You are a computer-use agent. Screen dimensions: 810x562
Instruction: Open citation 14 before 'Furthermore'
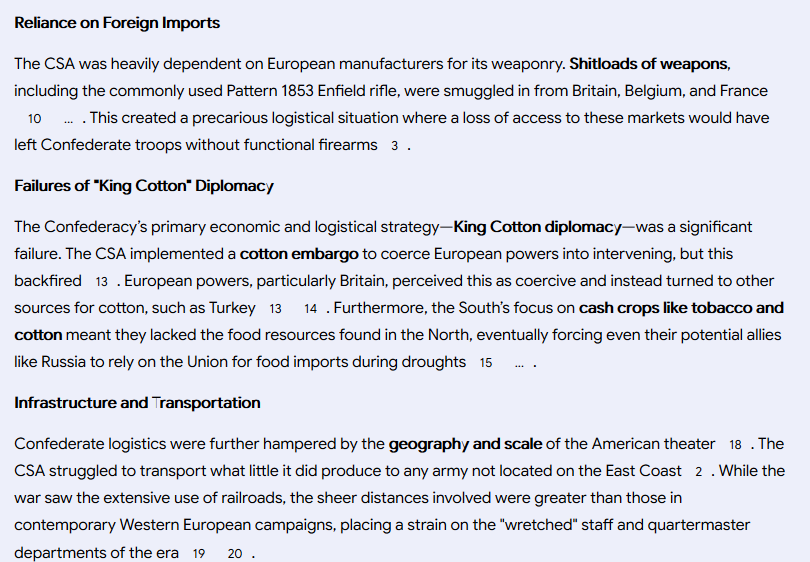[310, 309]
